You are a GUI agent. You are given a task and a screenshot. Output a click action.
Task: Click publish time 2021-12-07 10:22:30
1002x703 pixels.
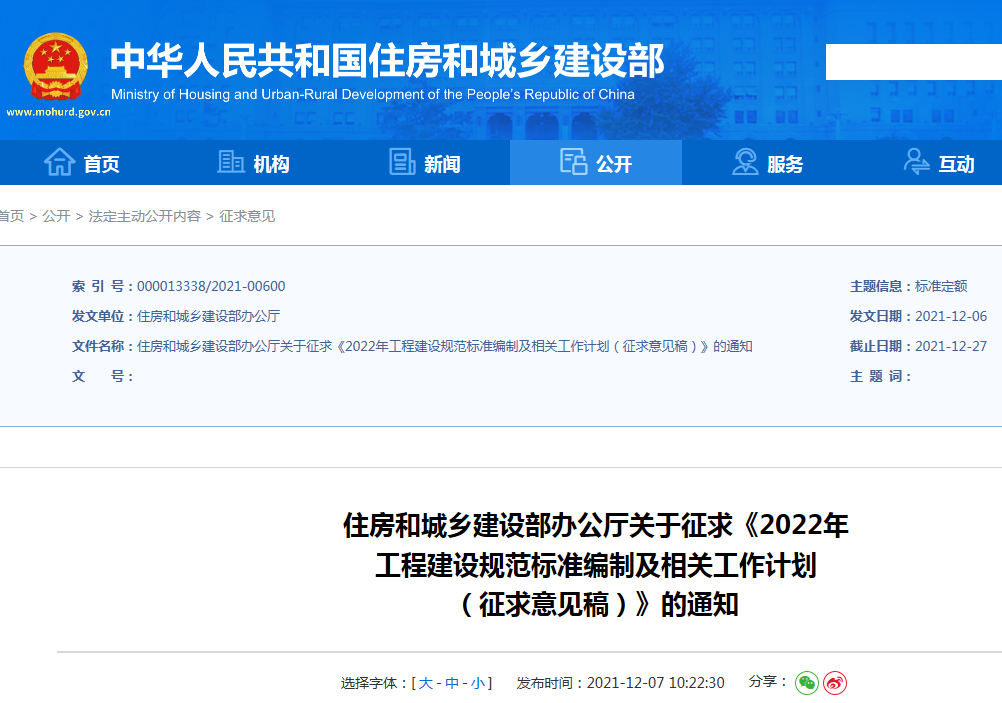[x=656, y=683]
